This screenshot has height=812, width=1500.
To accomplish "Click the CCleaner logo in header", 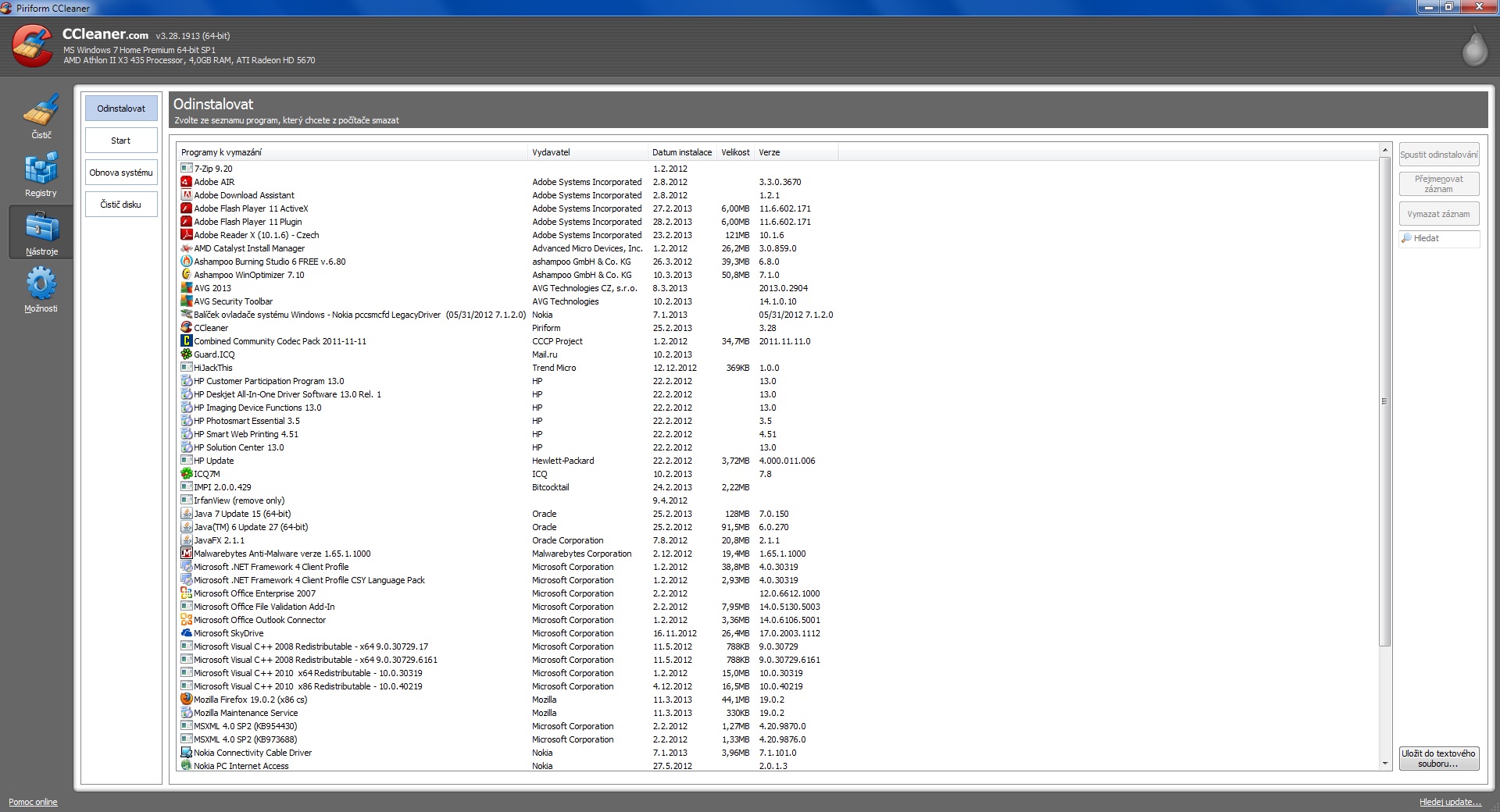I will [33, 46].
